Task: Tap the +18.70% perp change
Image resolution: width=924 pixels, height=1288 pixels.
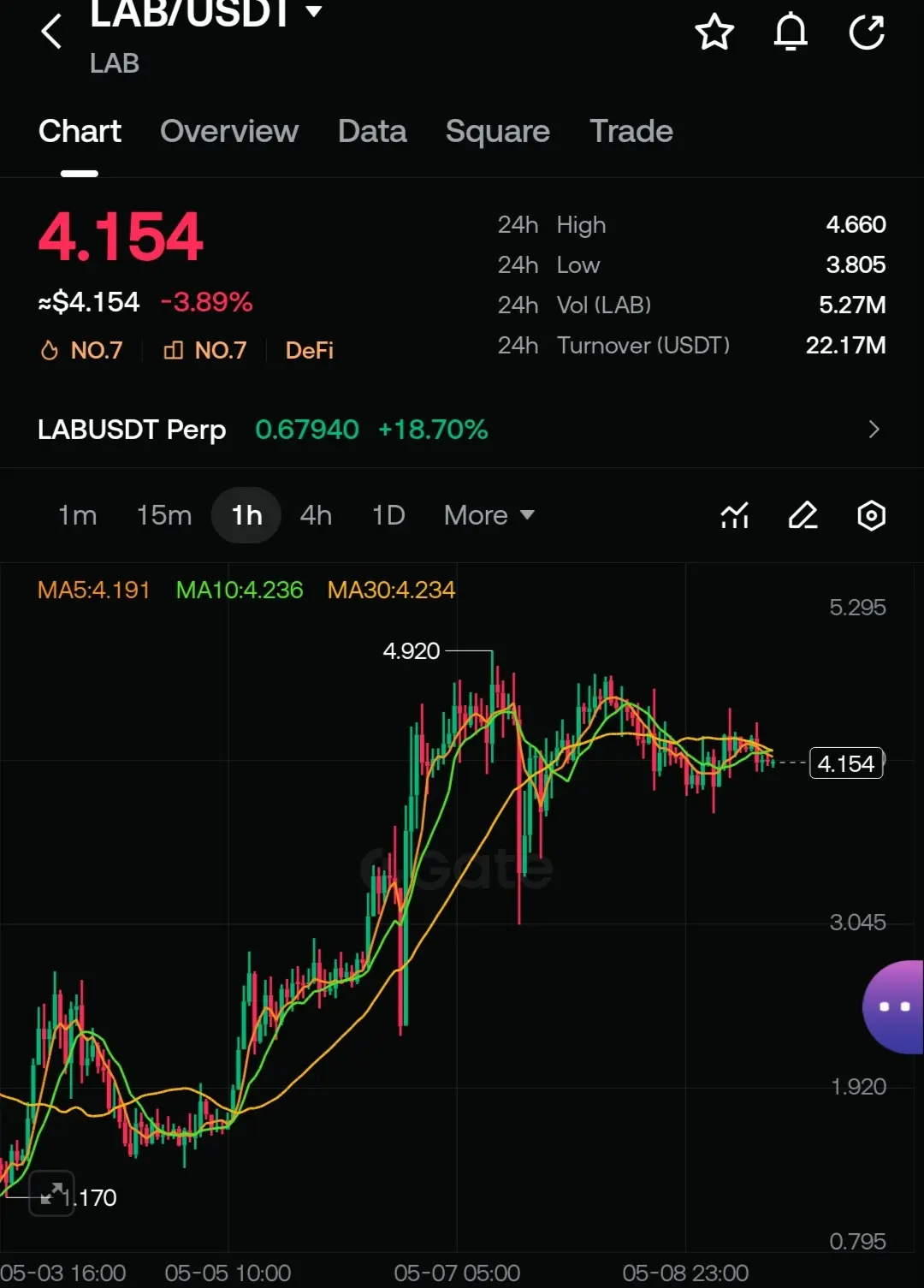Action: point(433,429)
